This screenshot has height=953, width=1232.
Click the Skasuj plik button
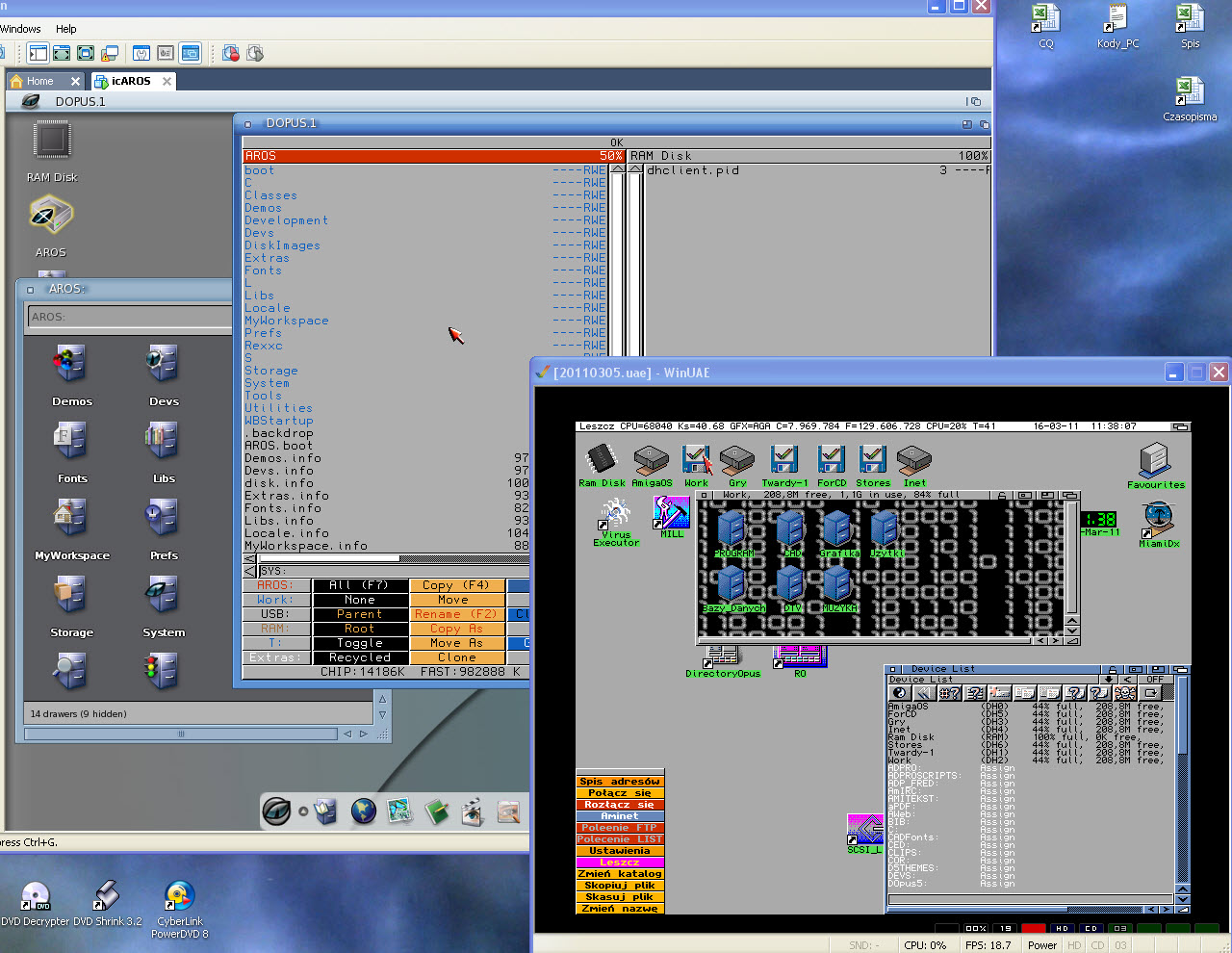[x=620, y=897]
